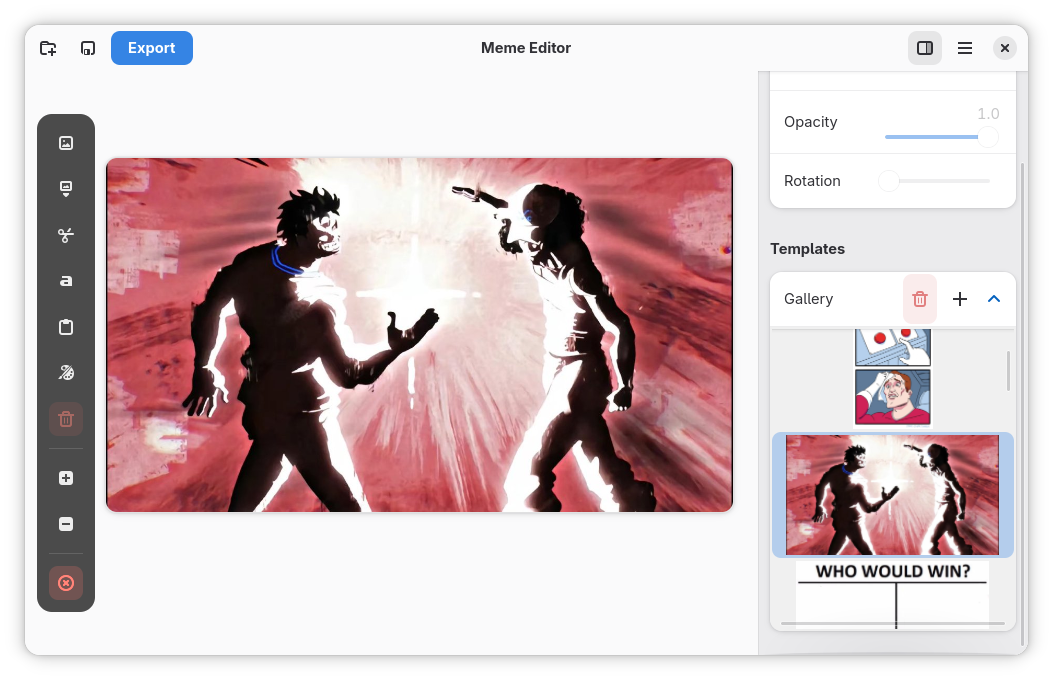The image size is (1053, 680).
Task: Click the red circled X clear button
Action: pyautogui.click(x=66, y=583)
